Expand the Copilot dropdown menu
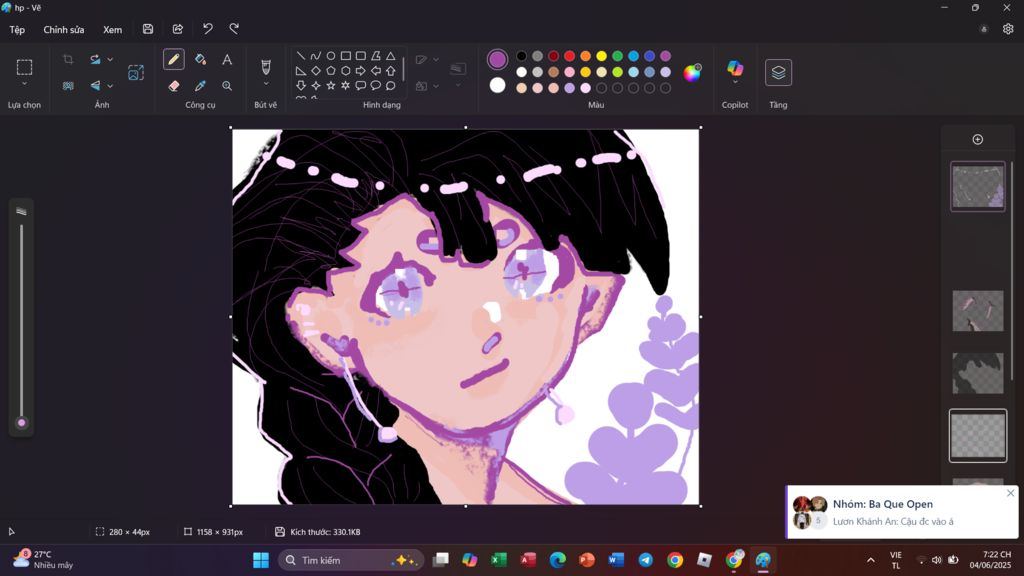1024x576 pixels. [735, 83]
